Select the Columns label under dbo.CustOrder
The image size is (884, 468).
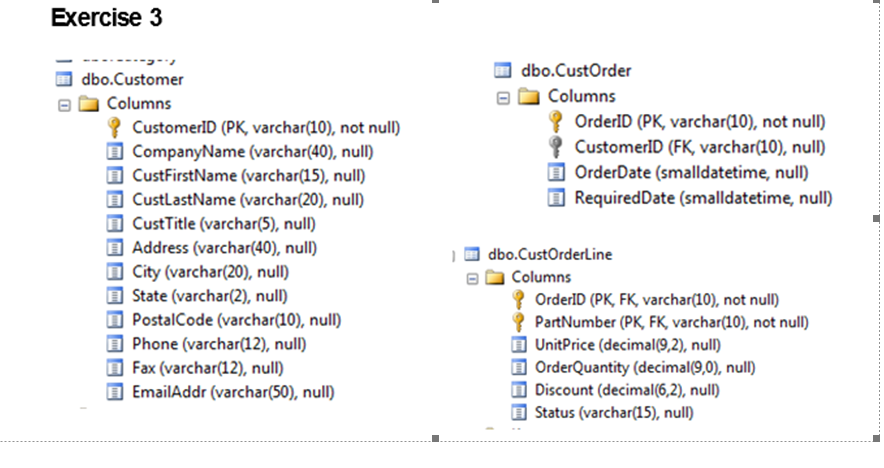(582, 96)
